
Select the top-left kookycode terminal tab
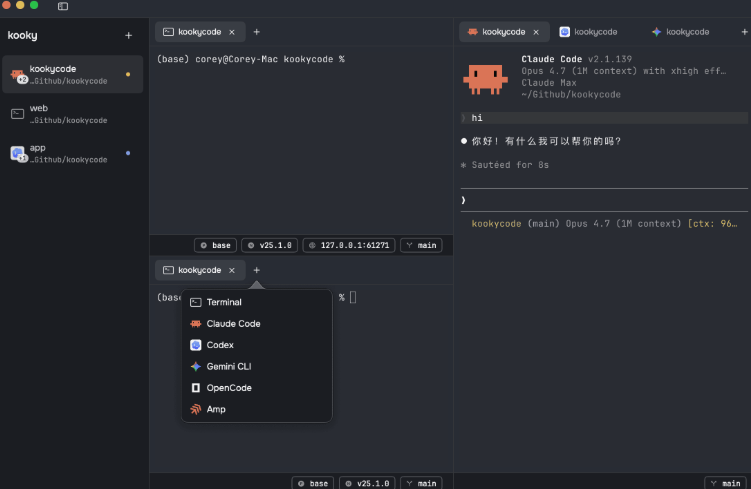point(200,32)
